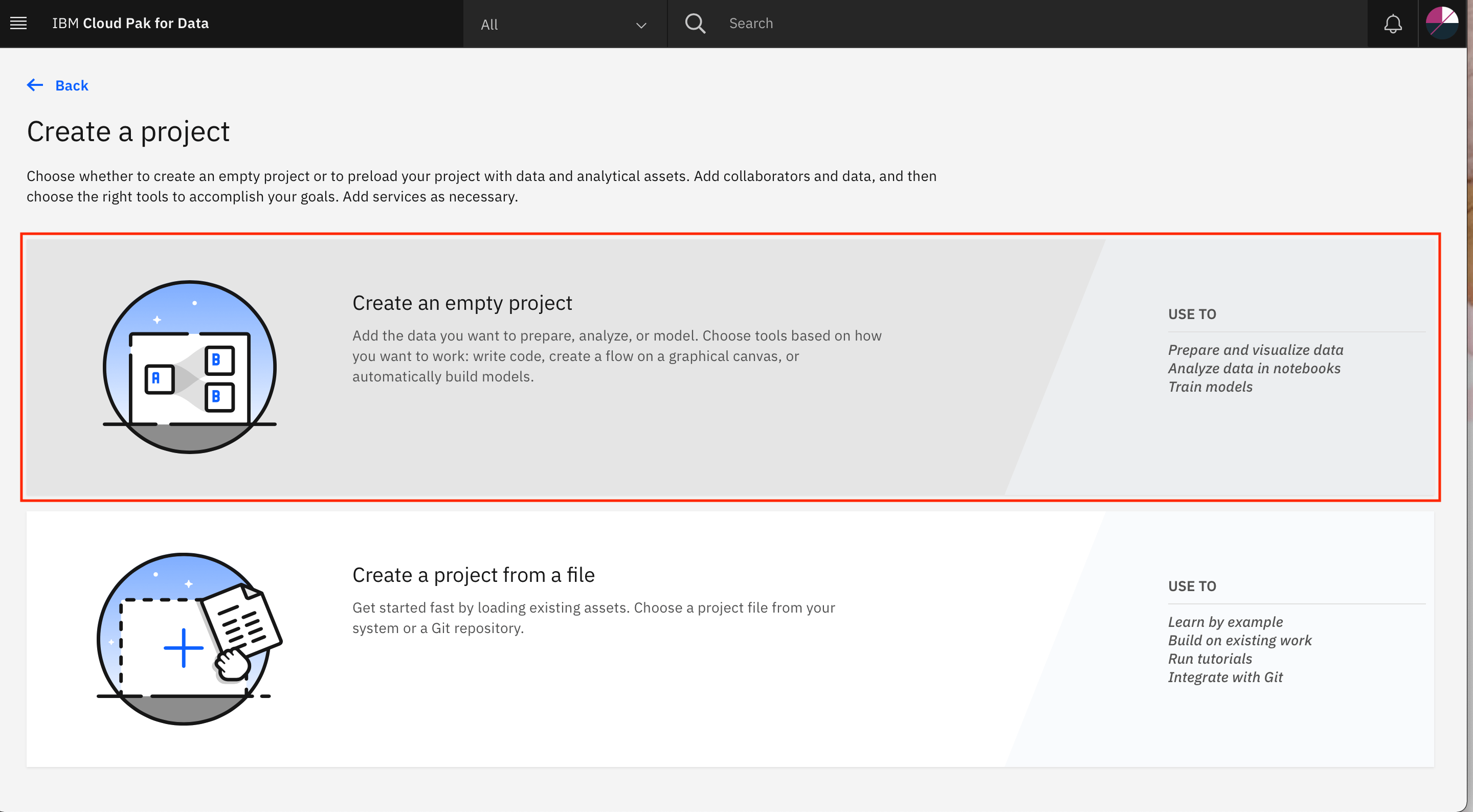Click the Back arrow icon
The width and height of the screenshot is (1473, 812).
click(35, 85)
